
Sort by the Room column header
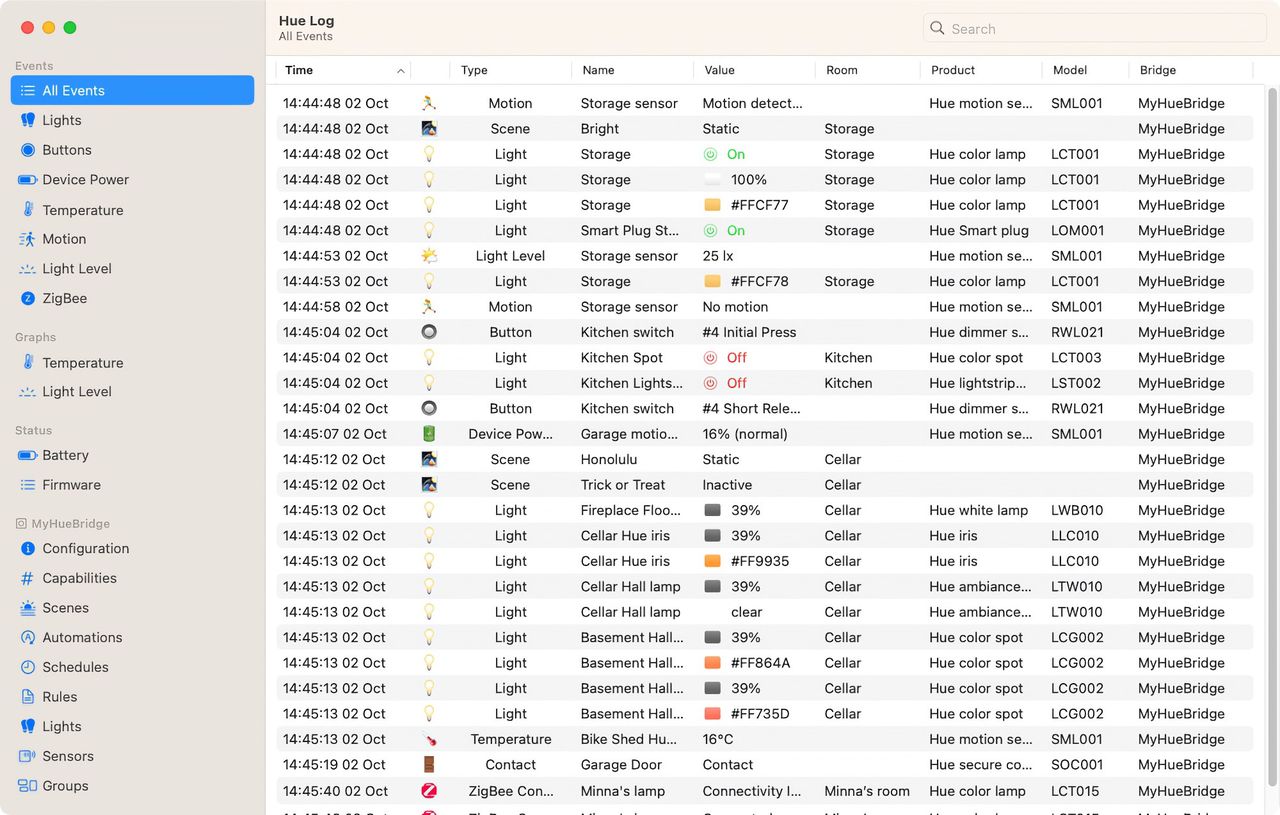point(841,70)
